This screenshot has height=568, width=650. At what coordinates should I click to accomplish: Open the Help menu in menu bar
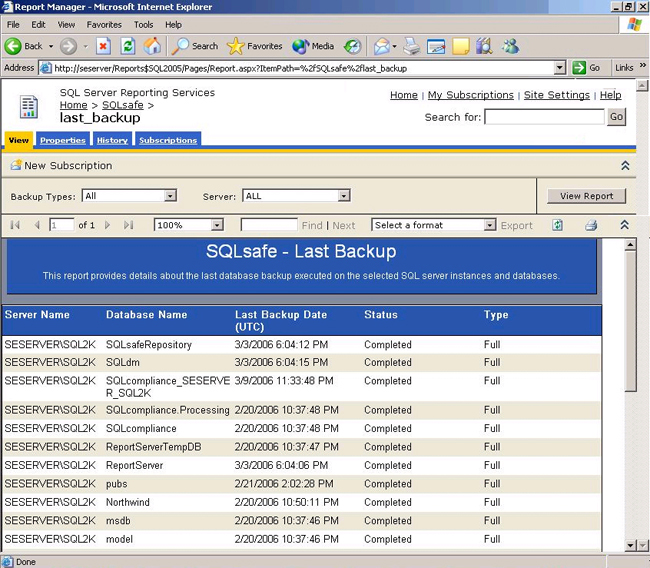coord(173,24)
